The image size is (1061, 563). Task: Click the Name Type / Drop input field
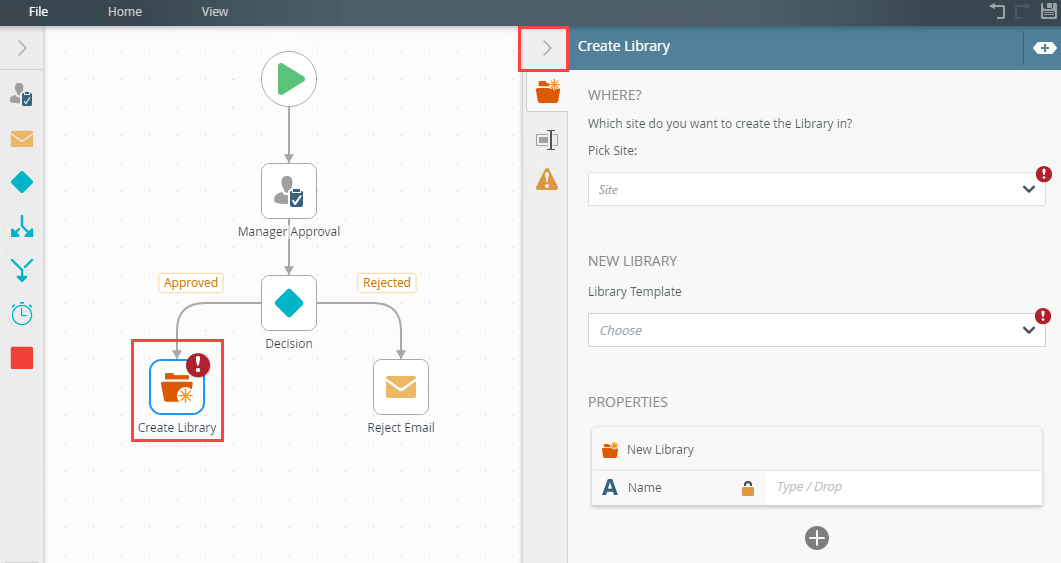tap(903, 487)
